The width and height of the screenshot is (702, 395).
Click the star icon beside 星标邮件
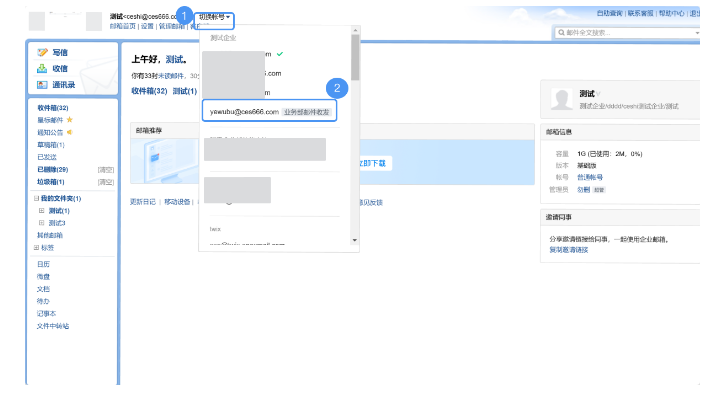[x=69, y=120]
